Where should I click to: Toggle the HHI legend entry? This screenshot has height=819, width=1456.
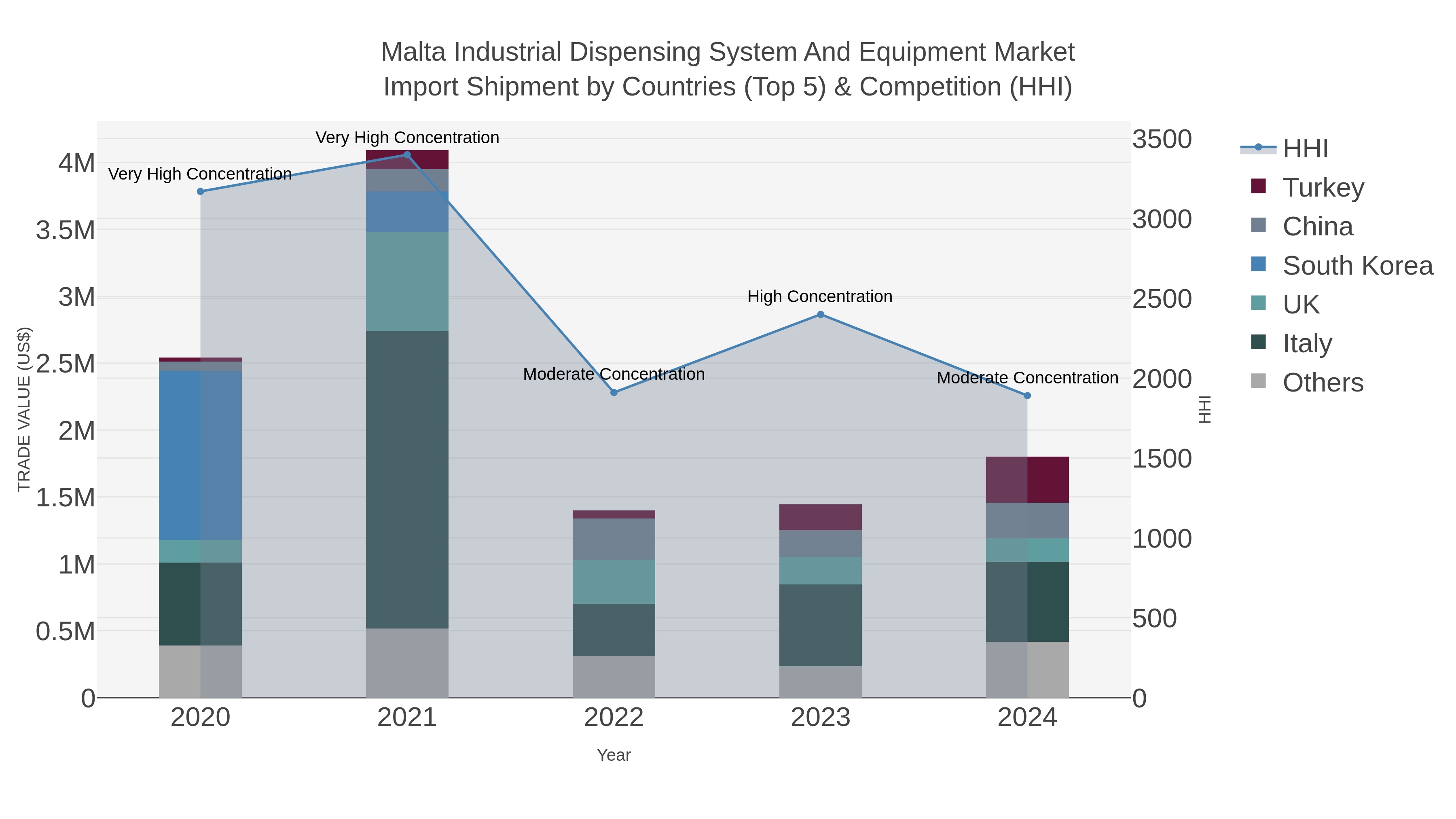point(1284,149)
